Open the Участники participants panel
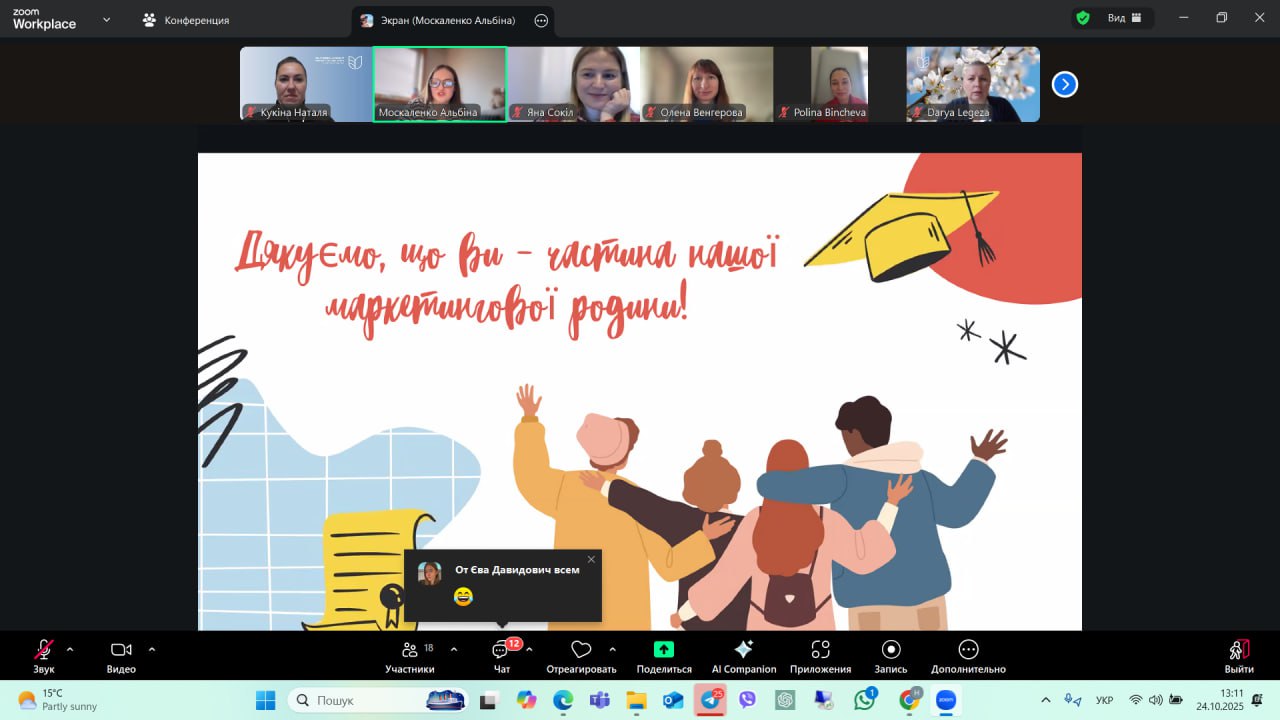Viewport: 1280px width, 720px height. 410,656
